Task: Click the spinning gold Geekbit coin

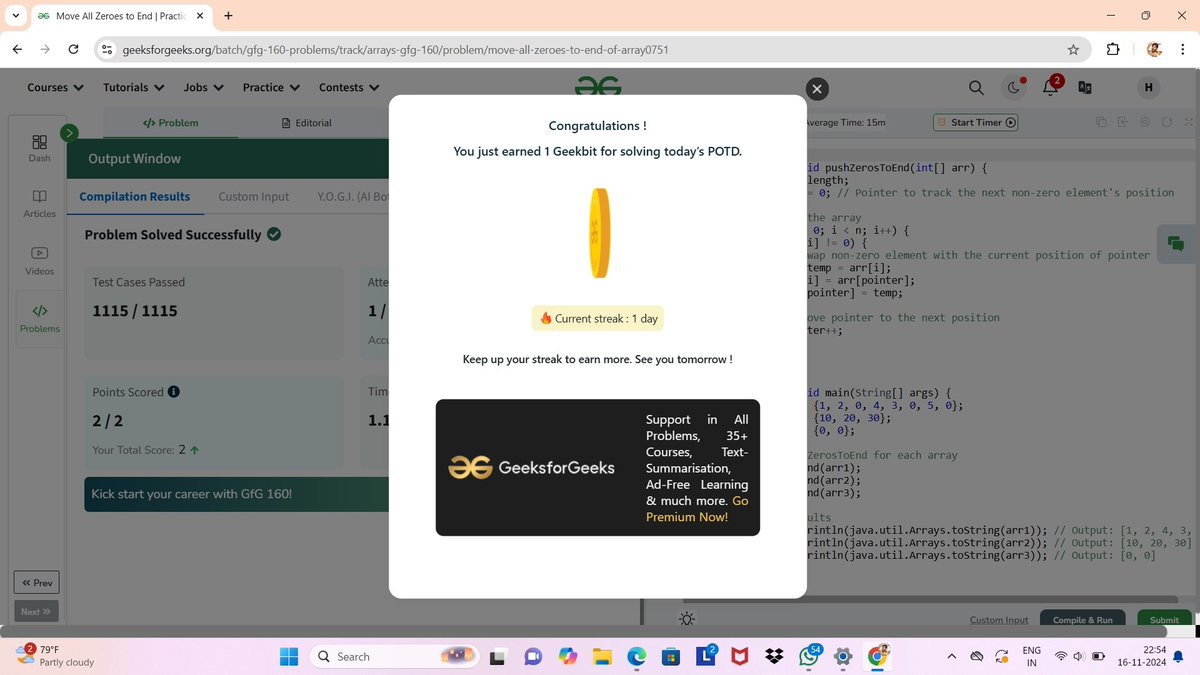Action: 598,233
